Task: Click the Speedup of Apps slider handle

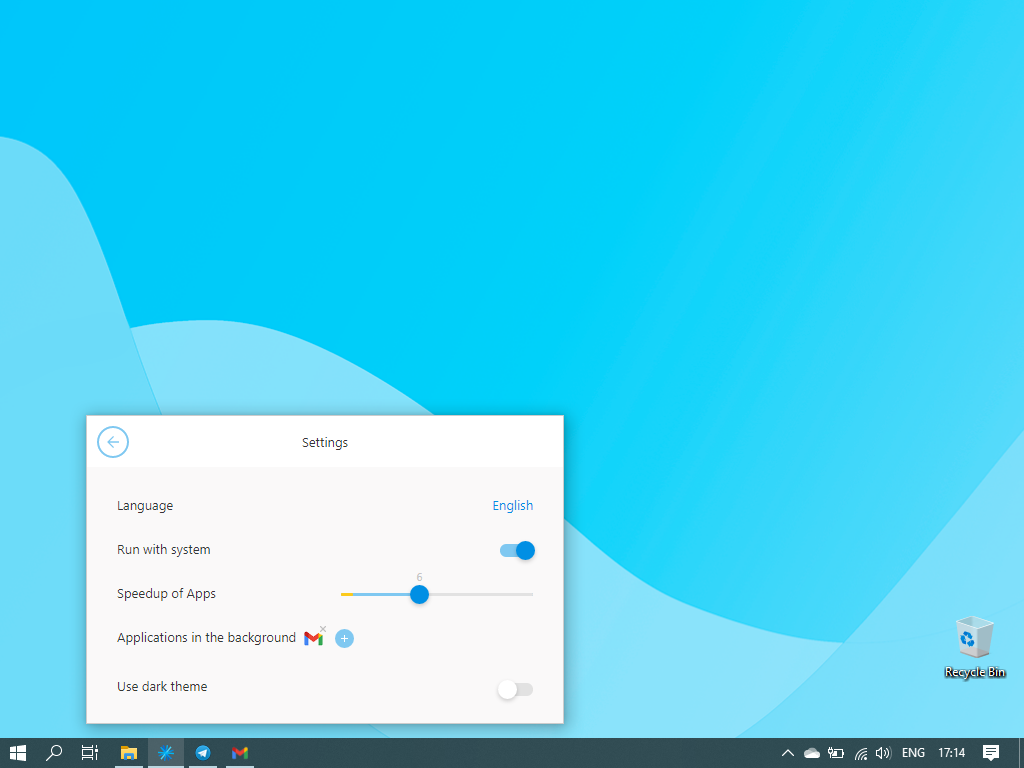Action: 419,594
